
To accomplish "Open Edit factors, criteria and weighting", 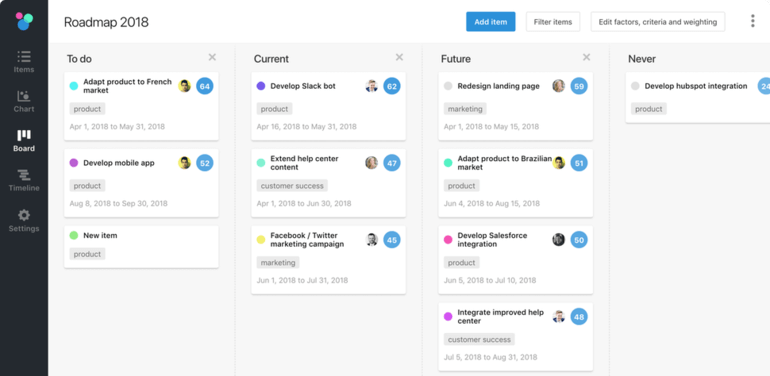I will [x=658, y=22].
